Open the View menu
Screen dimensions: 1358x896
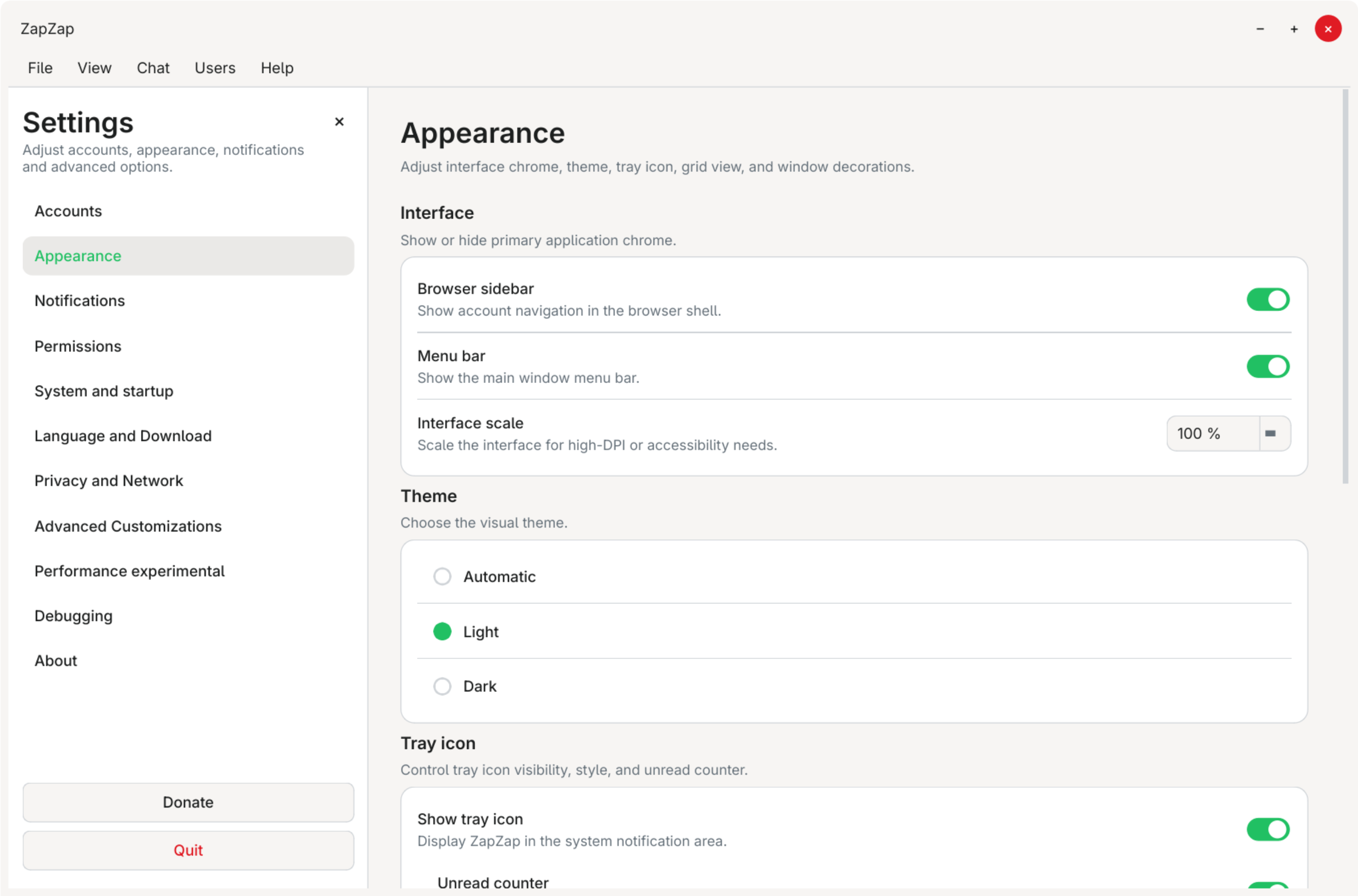pyautogui.click(x=94, y=68)
